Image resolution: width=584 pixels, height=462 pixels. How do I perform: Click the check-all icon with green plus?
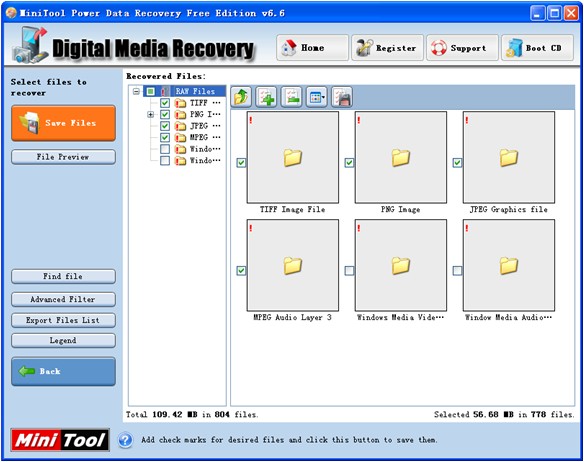coord(266,97)
